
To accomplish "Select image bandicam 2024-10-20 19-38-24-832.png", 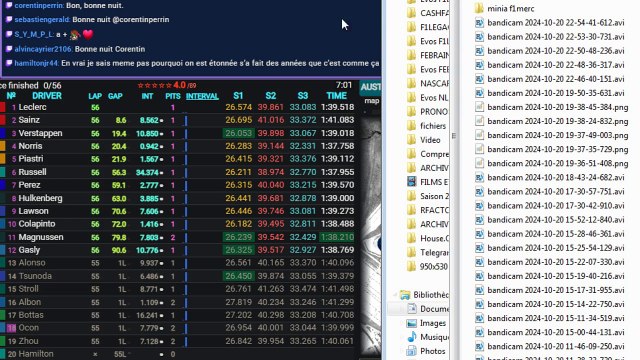I will (552, 121).
